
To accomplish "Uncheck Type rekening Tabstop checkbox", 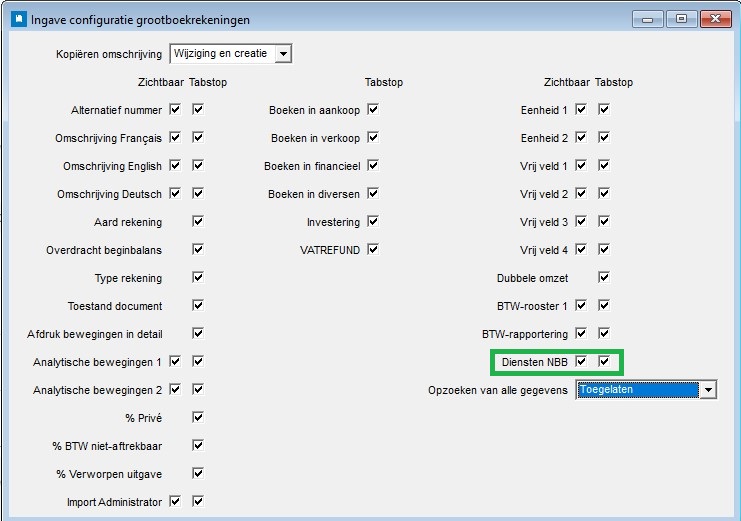I will pos(198,277).
